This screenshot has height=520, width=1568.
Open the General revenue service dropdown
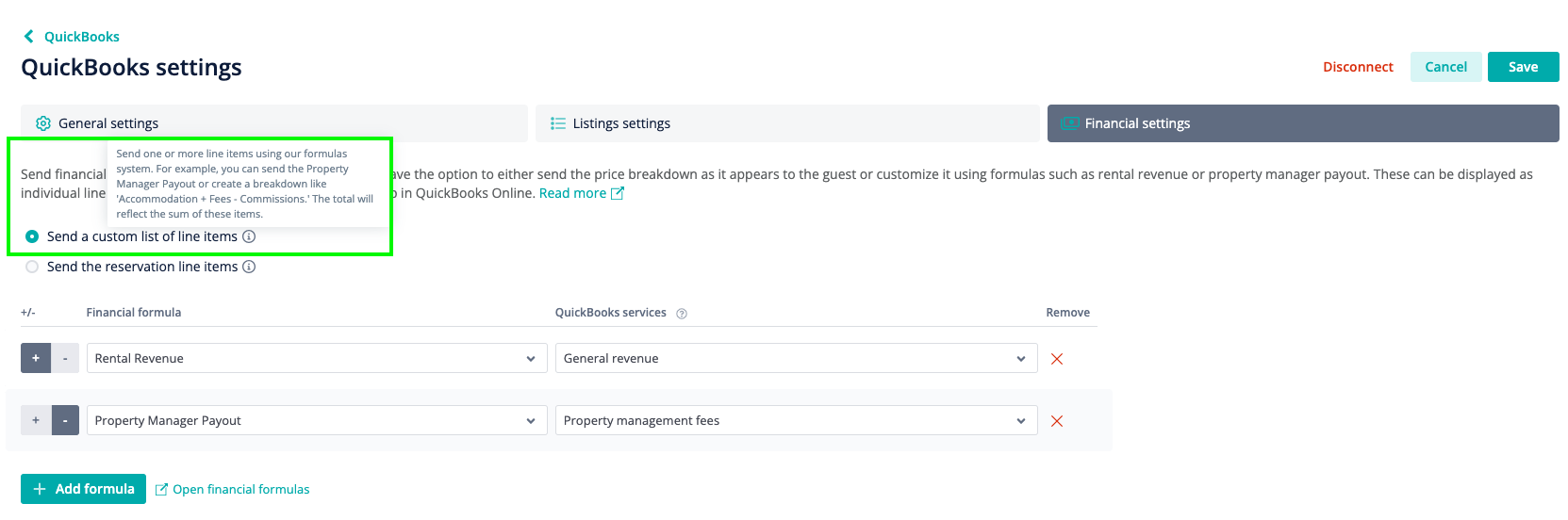tap(797, 358)
